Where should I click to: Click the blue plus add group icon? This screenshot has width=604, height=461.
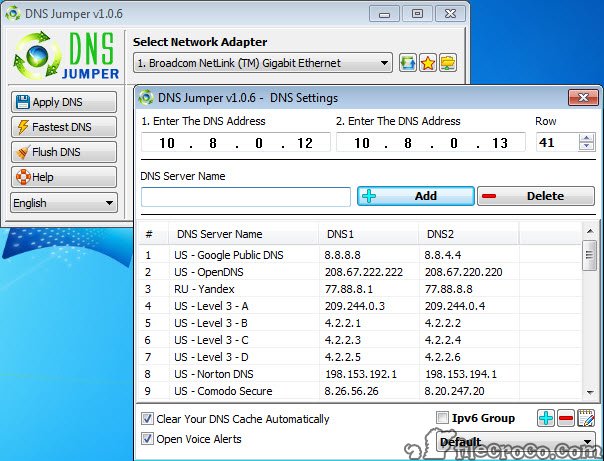(546, 418)
